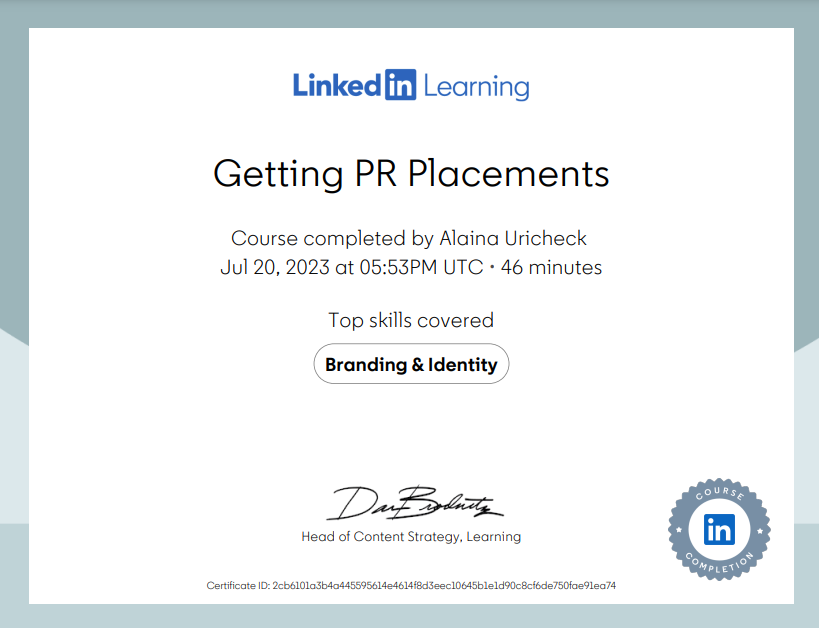Click the 46 minutes duration text
The height and width of the screenshot is (628, 819).
click(x=552, y=268)
